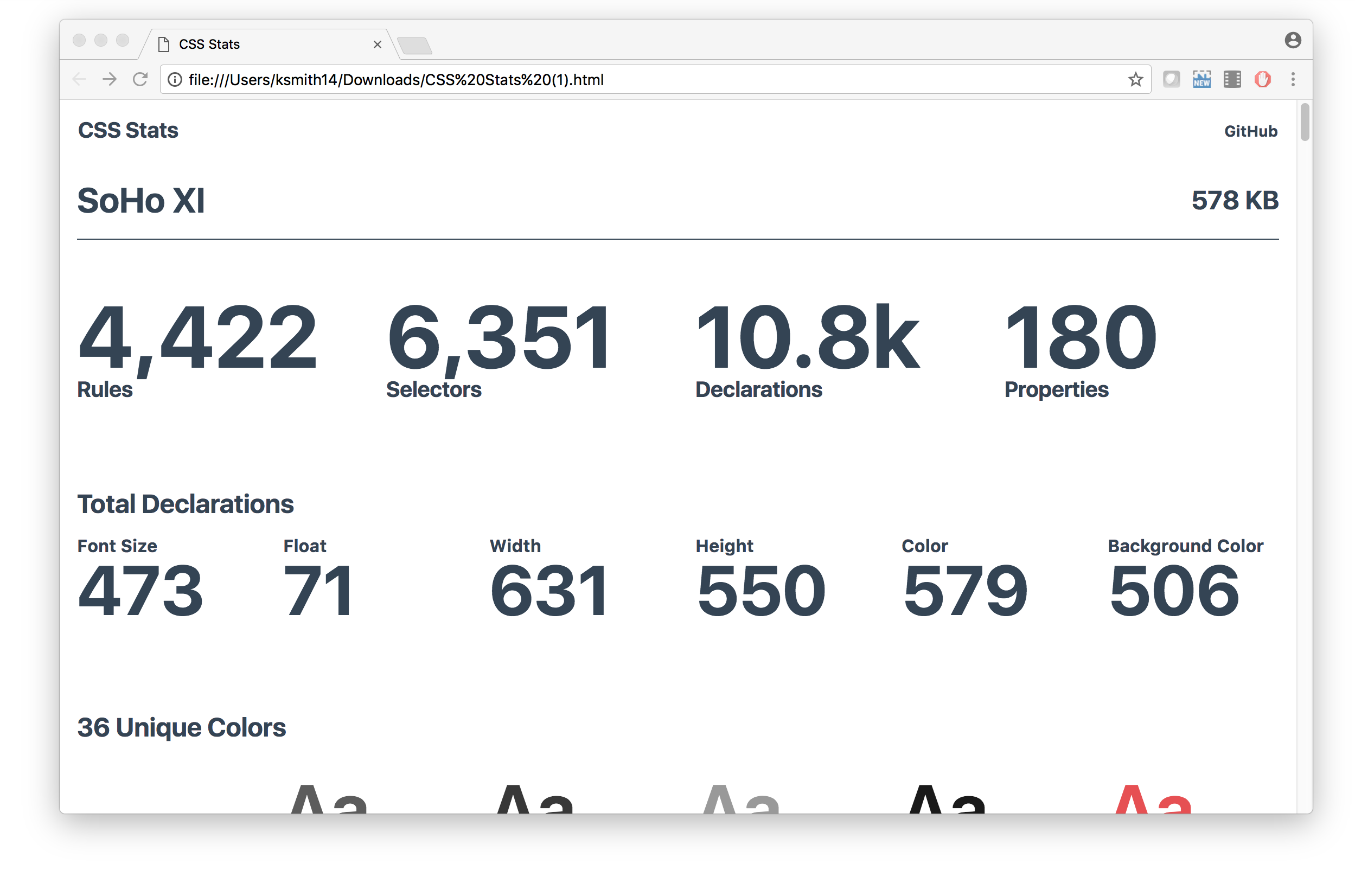Reload the page with refresh icon
Screen dimensions: 1355x896
140,79
